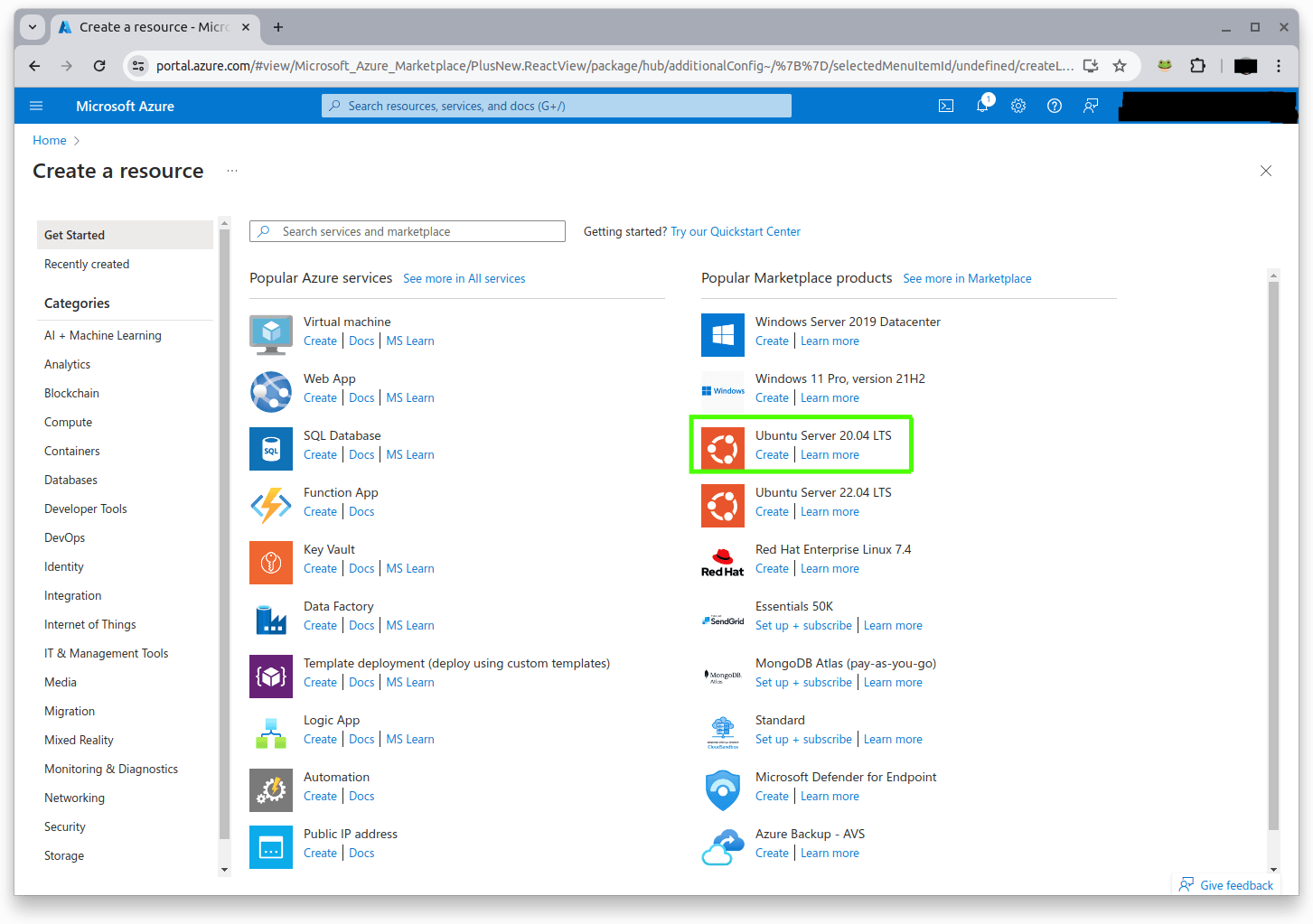Click the Key Vault service icon
Screen dimensions: 1313x924
click(271, 563)
